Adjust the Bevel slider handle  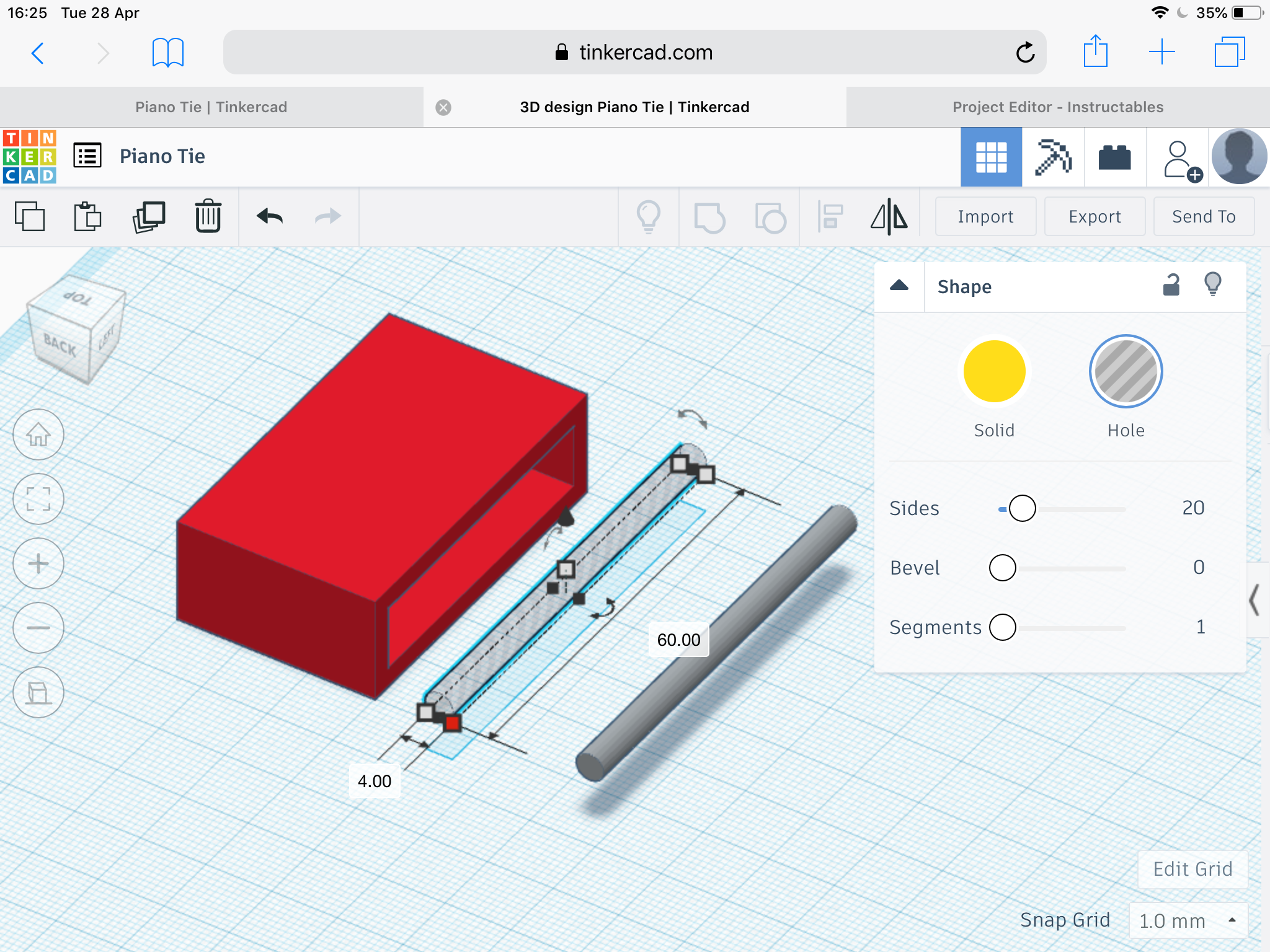1003,568
